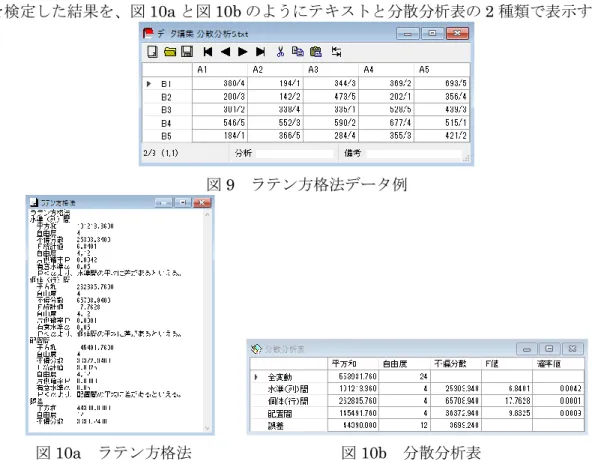Go to previous page with left arrow

225,52
